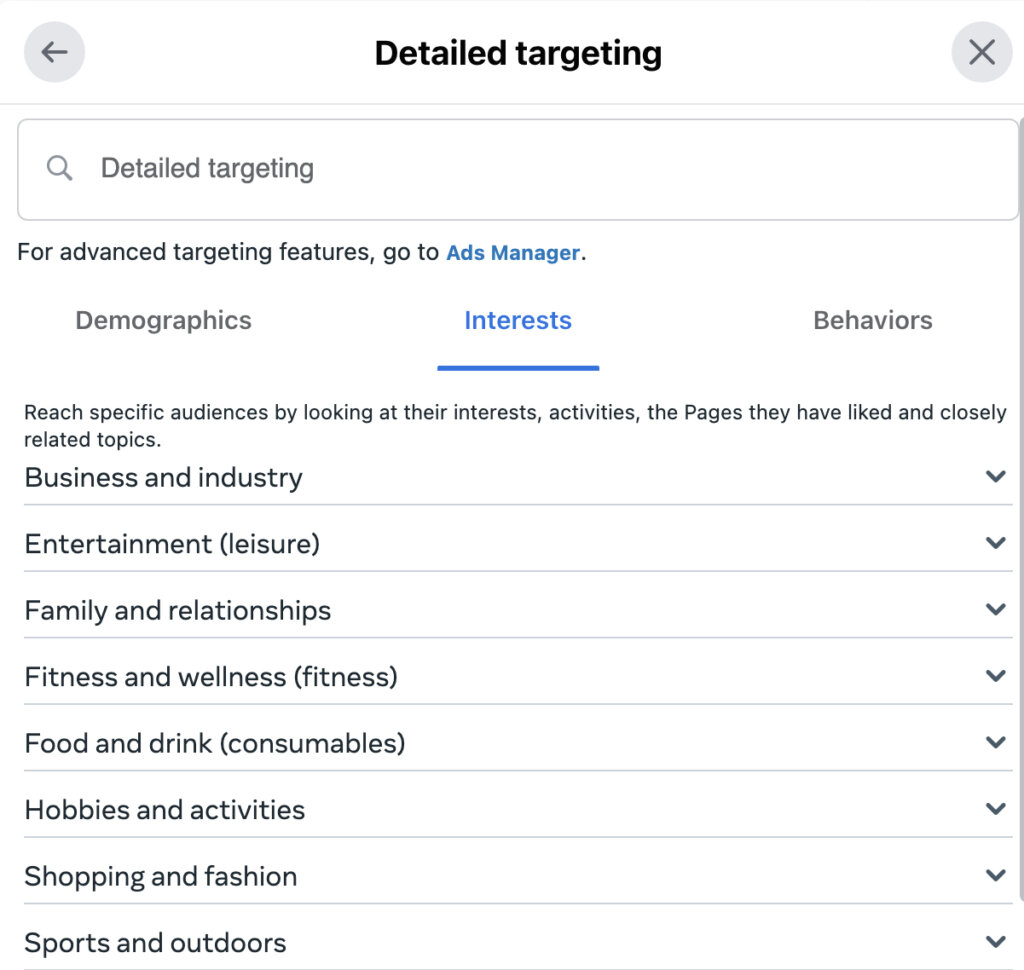The image size is (1024, 970).
Task: Click the back arrow icon
Action: (54, 51)
